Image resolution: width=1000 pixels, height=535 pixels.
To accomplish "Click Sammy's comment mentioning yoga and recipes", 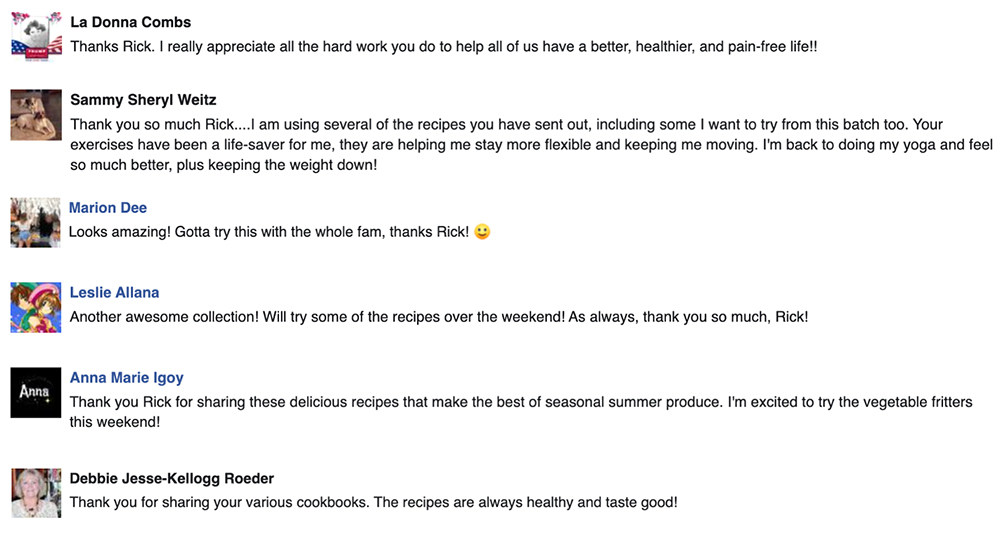I will click(531, 145).
